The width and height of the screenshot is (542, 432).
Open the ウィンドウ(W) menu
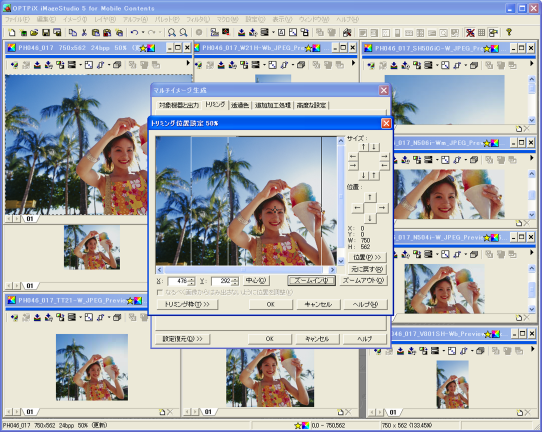tap(314, 19)
